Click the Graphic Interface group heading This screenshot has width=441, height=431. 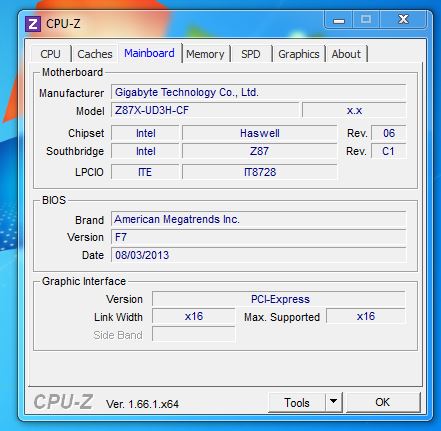tap(84, 281)
